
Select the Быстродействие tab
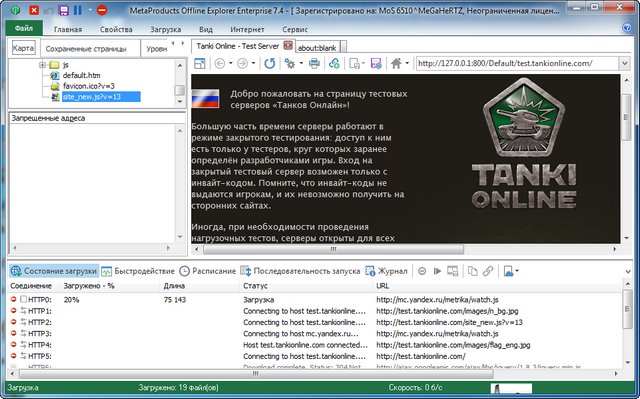point(138,271)
